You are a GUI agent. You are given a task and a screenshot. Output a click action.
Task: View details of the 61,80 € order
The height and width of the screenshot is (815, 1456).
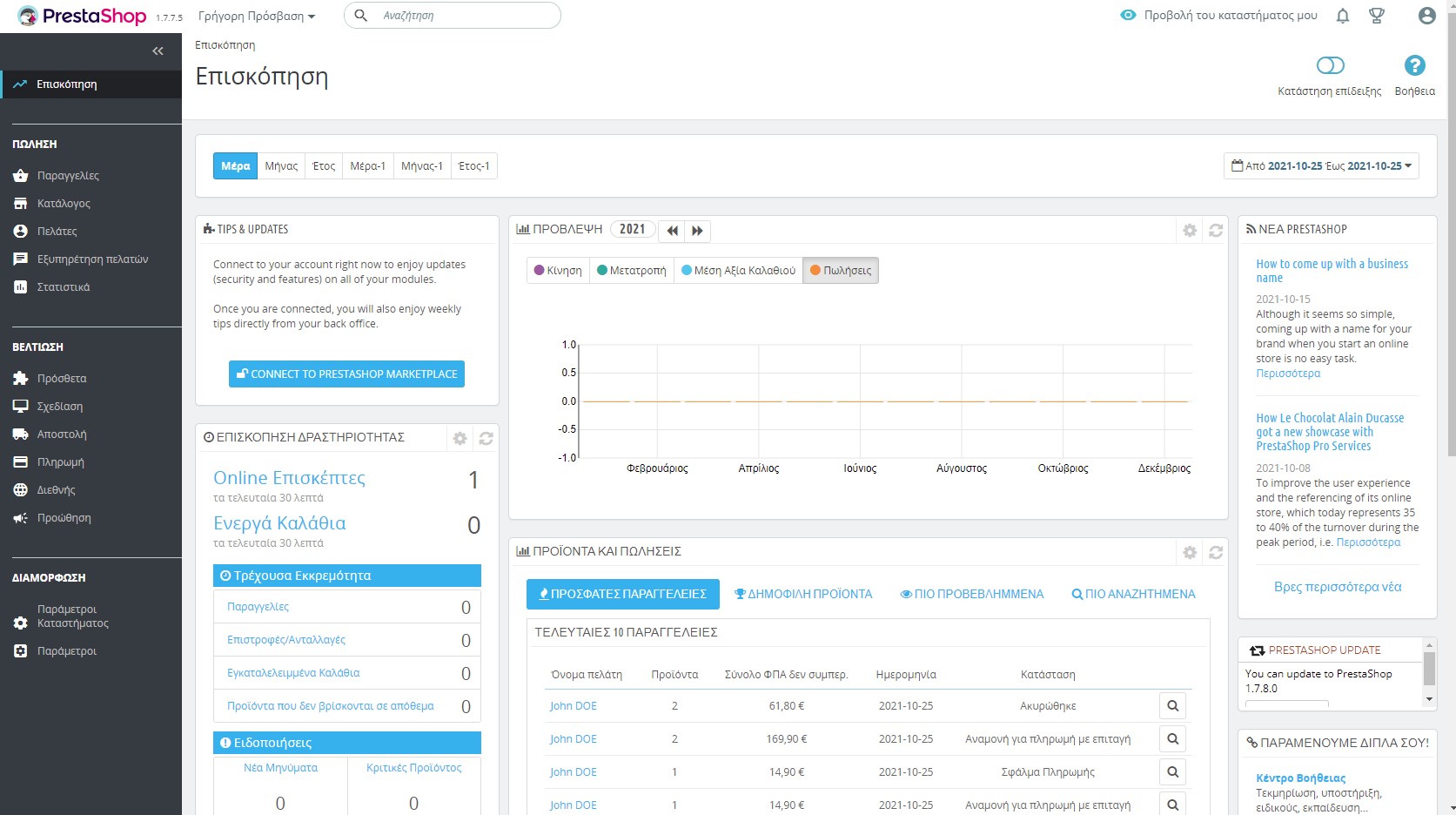tap(1172, 706)
